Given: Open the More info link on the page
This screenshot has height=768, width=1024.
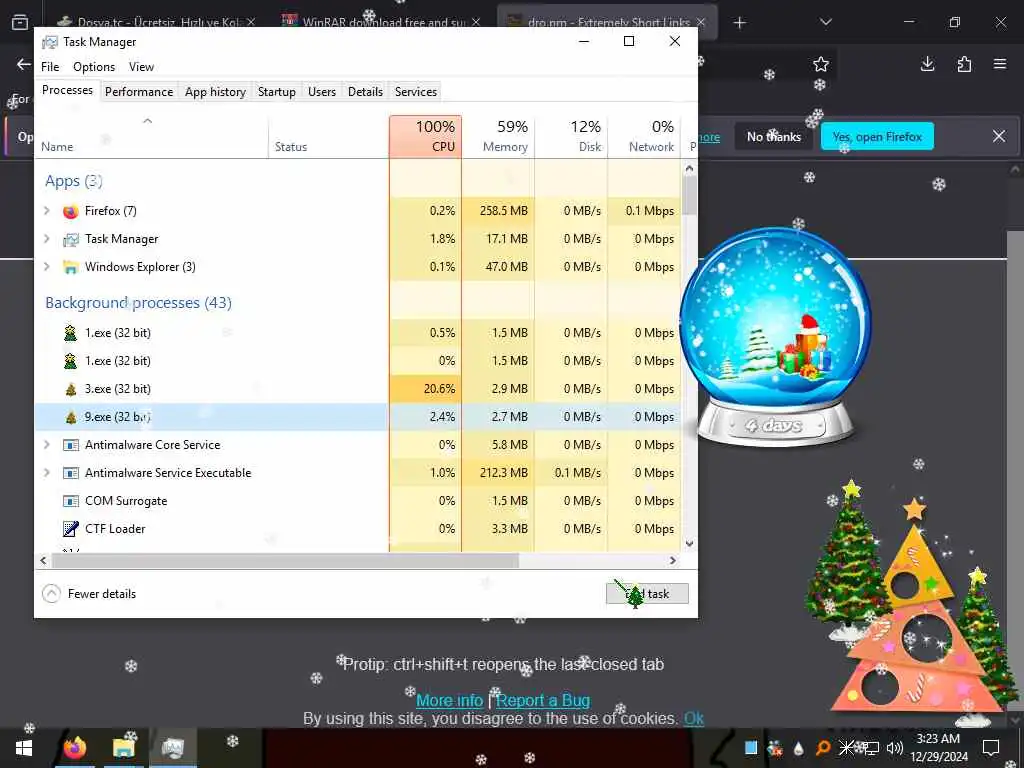Looking at the screenshot, I should point(449,700).
